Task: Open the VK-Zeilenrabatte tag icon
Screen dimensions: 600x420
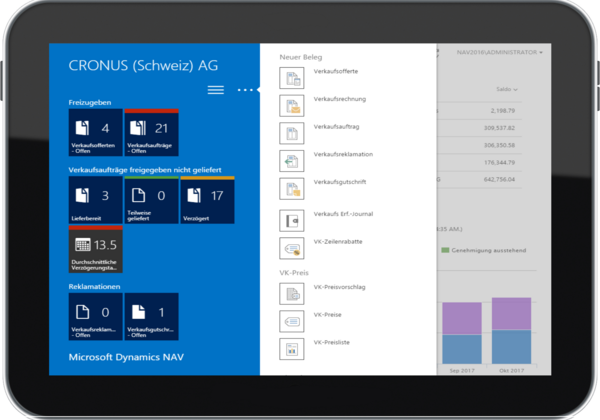Action: [x=292, y=248]
